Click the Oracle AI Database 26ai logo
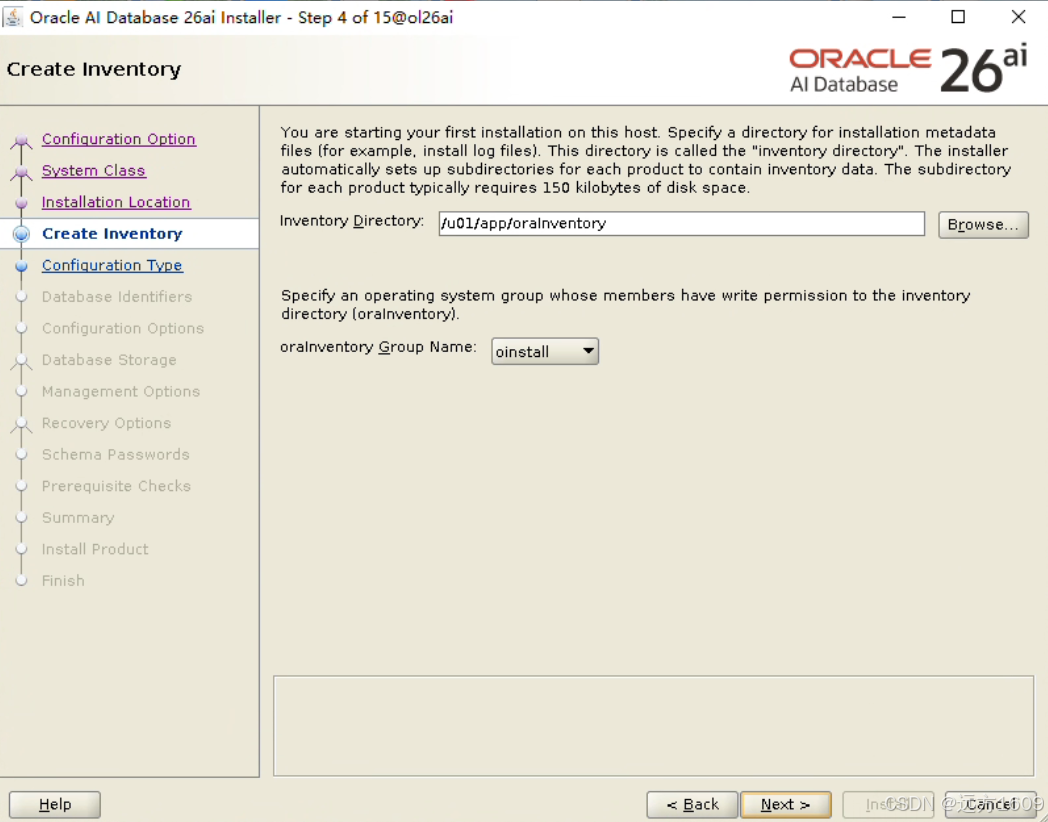 pos(908,70)
